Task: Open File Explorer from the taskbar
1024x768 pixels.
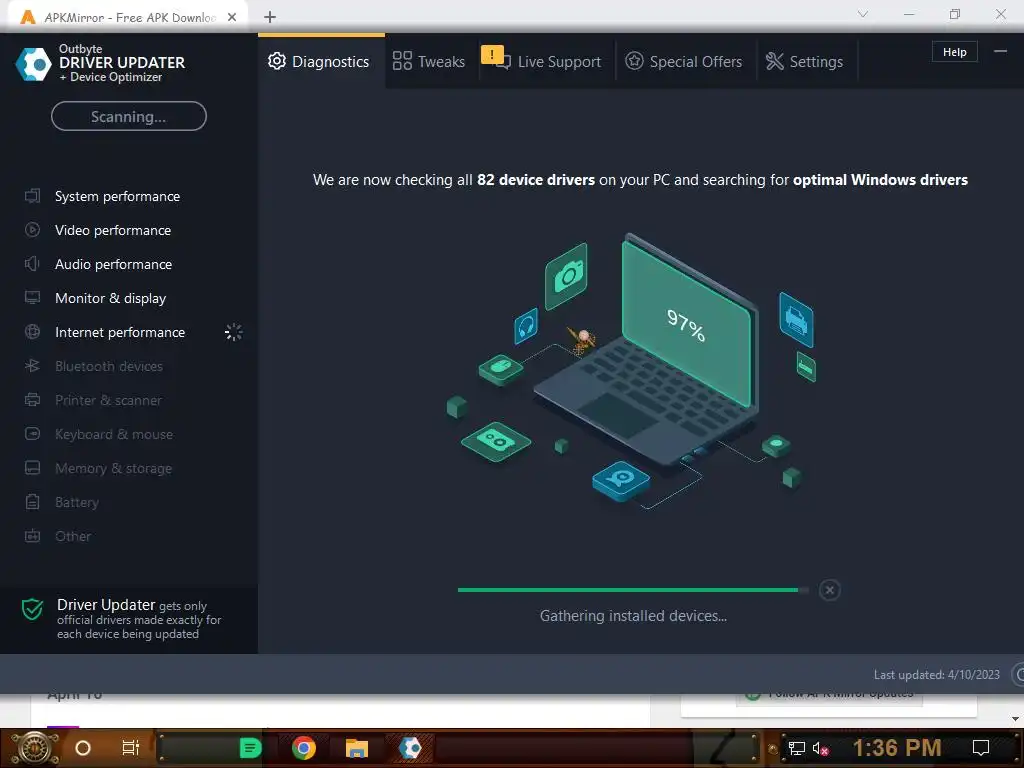Action: pyautogui.click(x=357, y=748)
